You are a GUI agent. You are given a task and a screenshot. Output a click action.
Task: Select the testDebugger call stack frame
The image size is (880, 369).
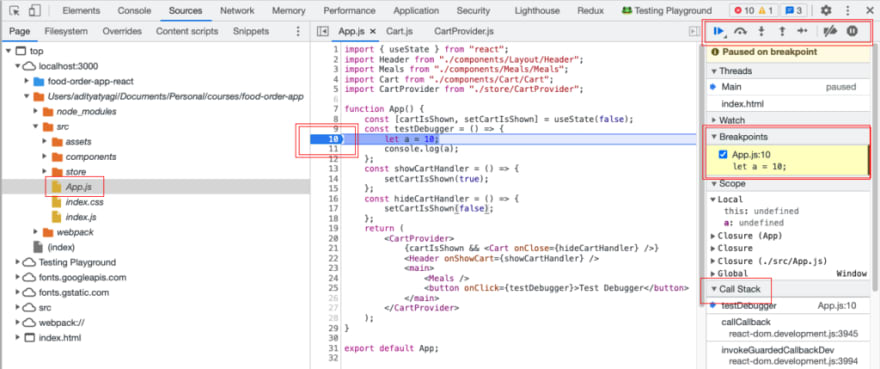click(x=789, y=306)
